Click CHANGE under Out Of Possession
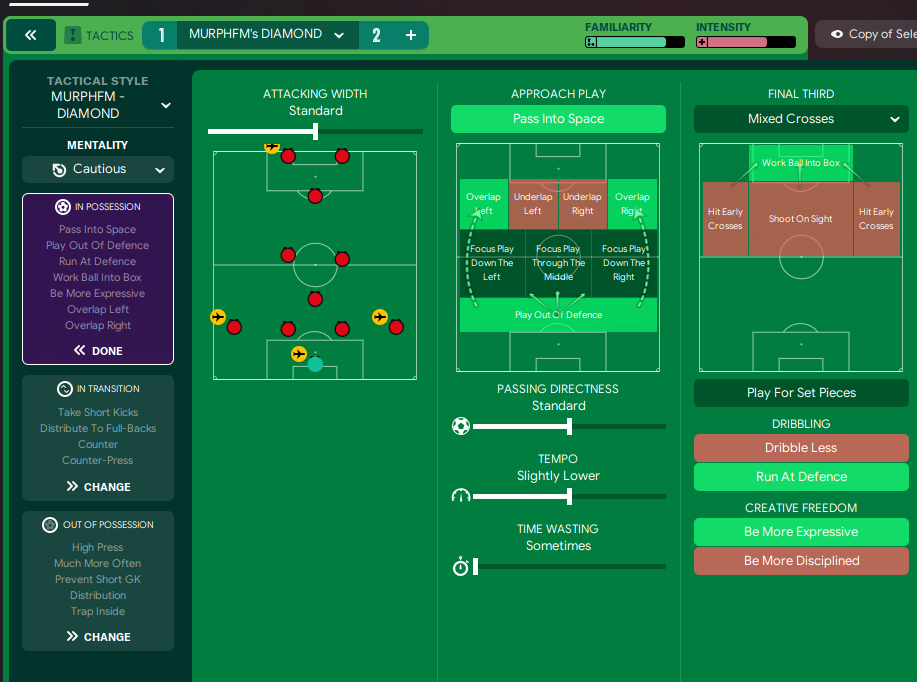Image resolution: width=917 pixels, height=682 pixels. click(98, 637)
